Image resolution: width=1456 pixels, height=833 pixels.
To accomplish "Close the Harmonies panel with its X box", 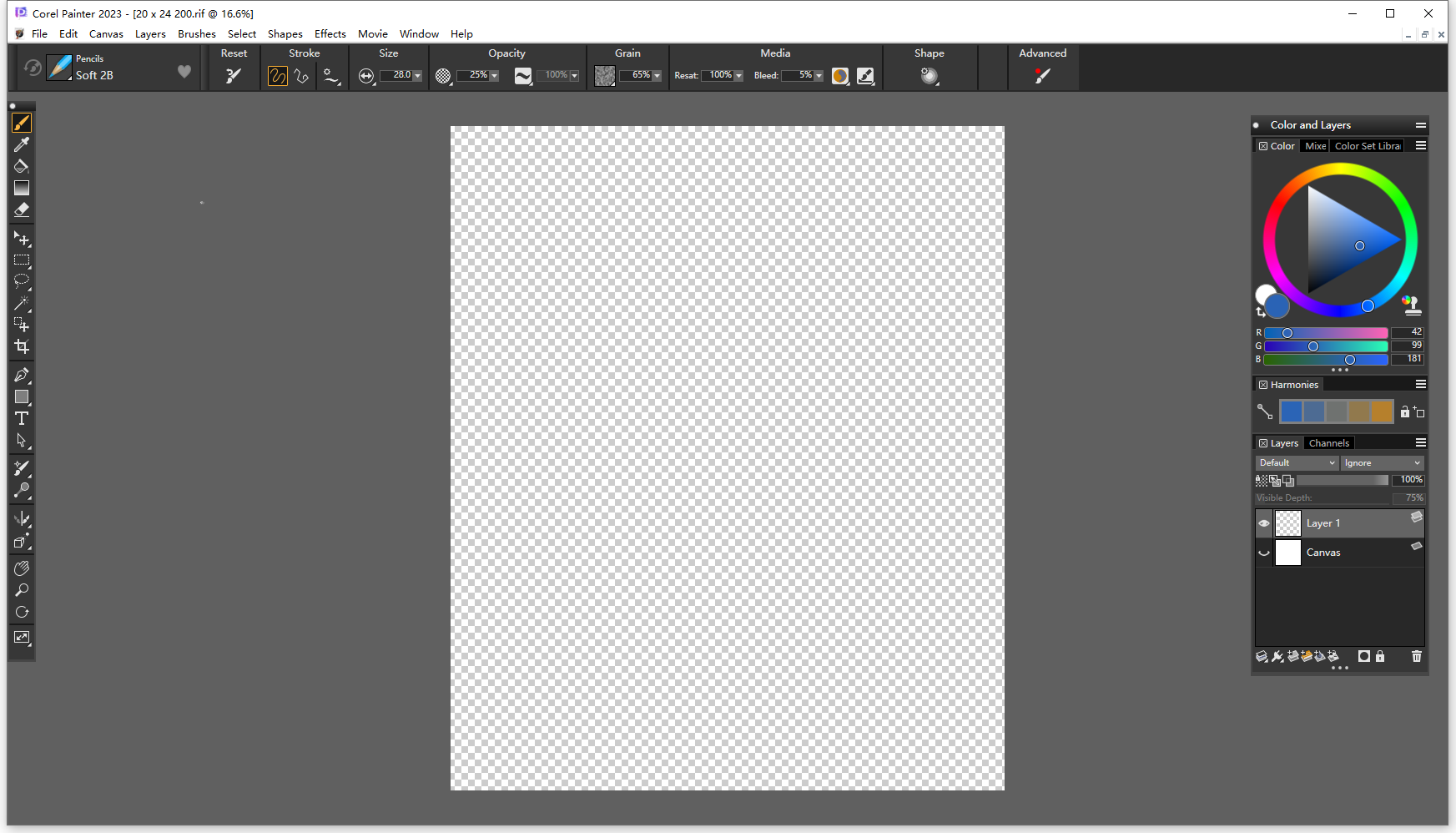I will (x=1263, y=385).
